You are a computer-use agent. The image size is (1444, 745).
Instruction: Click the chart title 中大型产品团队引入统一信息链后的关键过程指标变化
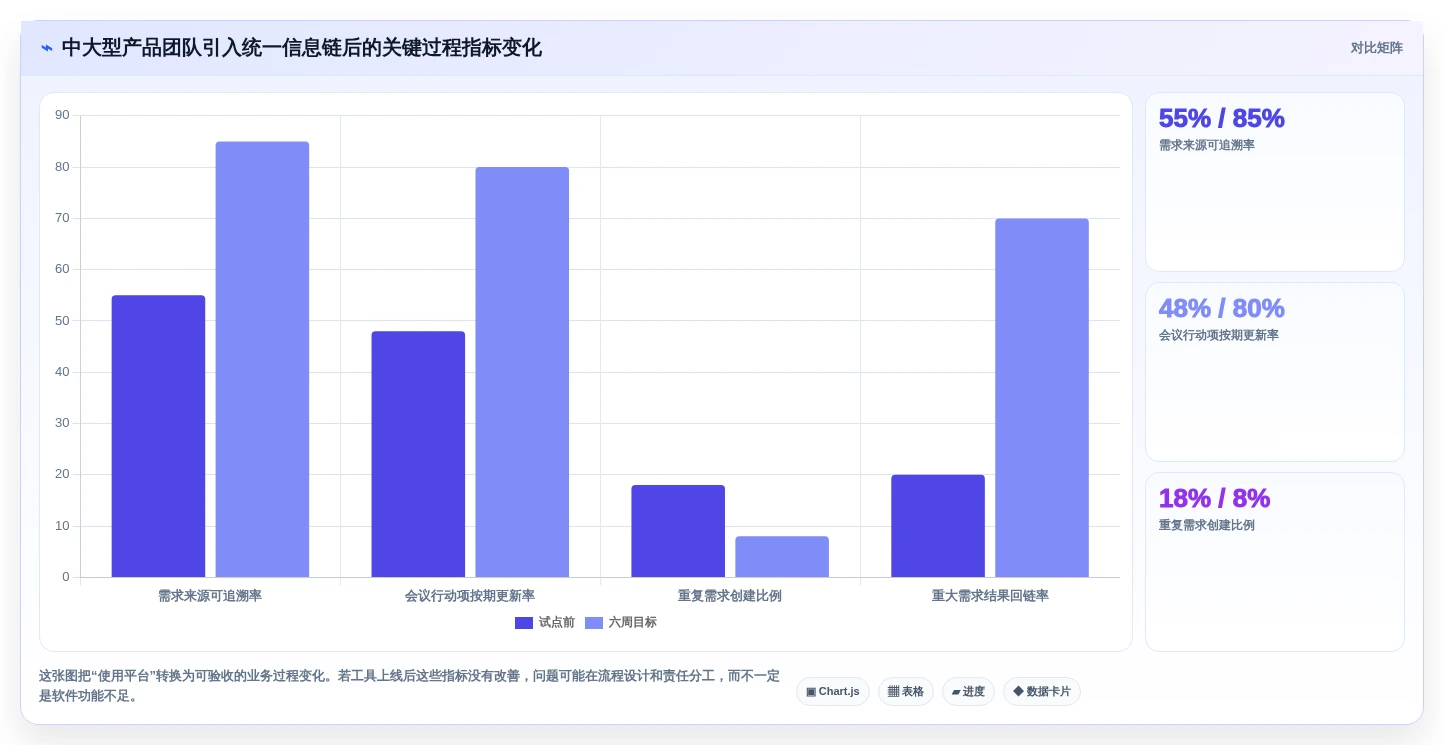(x=302, y=48)
